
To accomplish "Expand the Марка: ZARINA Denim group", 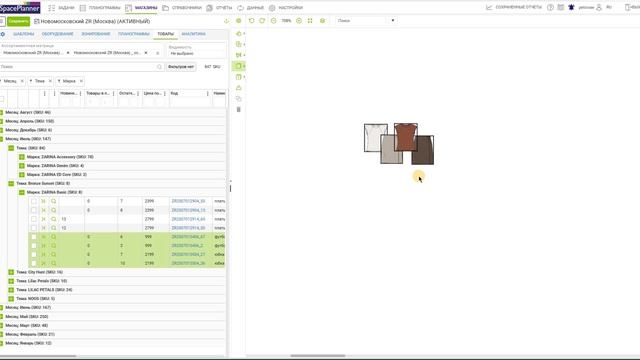I will click(22, 166).
